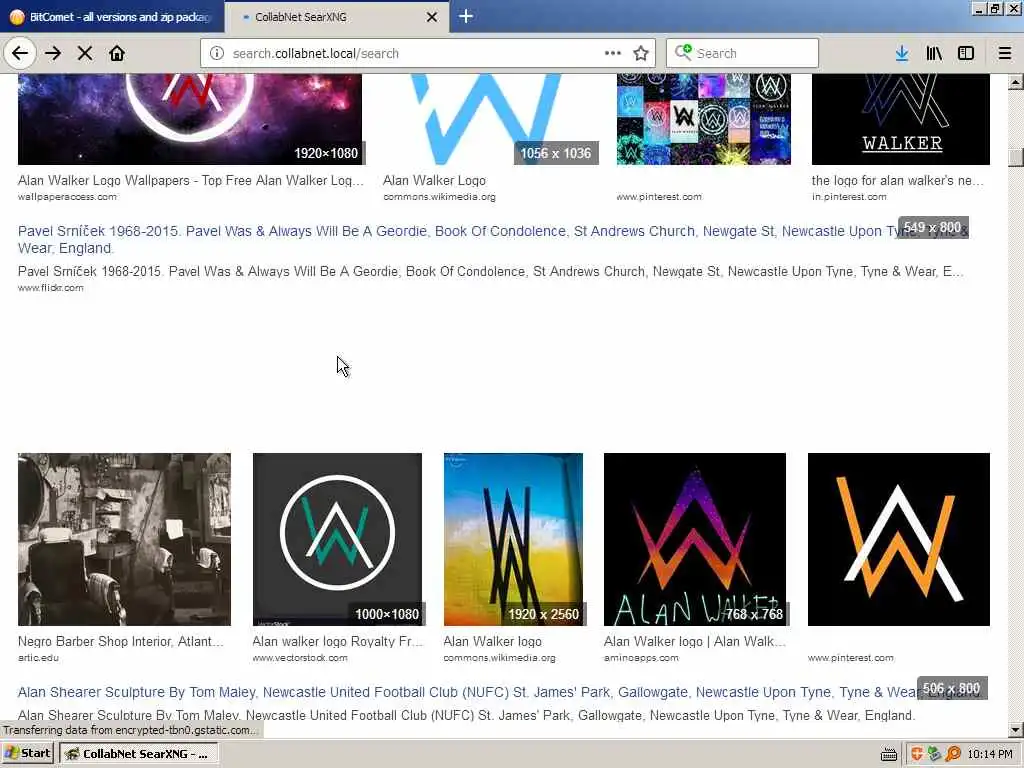Stop loading the page
The height and width of the screenshot is (768, 1024).
click(x=85, y=54)
